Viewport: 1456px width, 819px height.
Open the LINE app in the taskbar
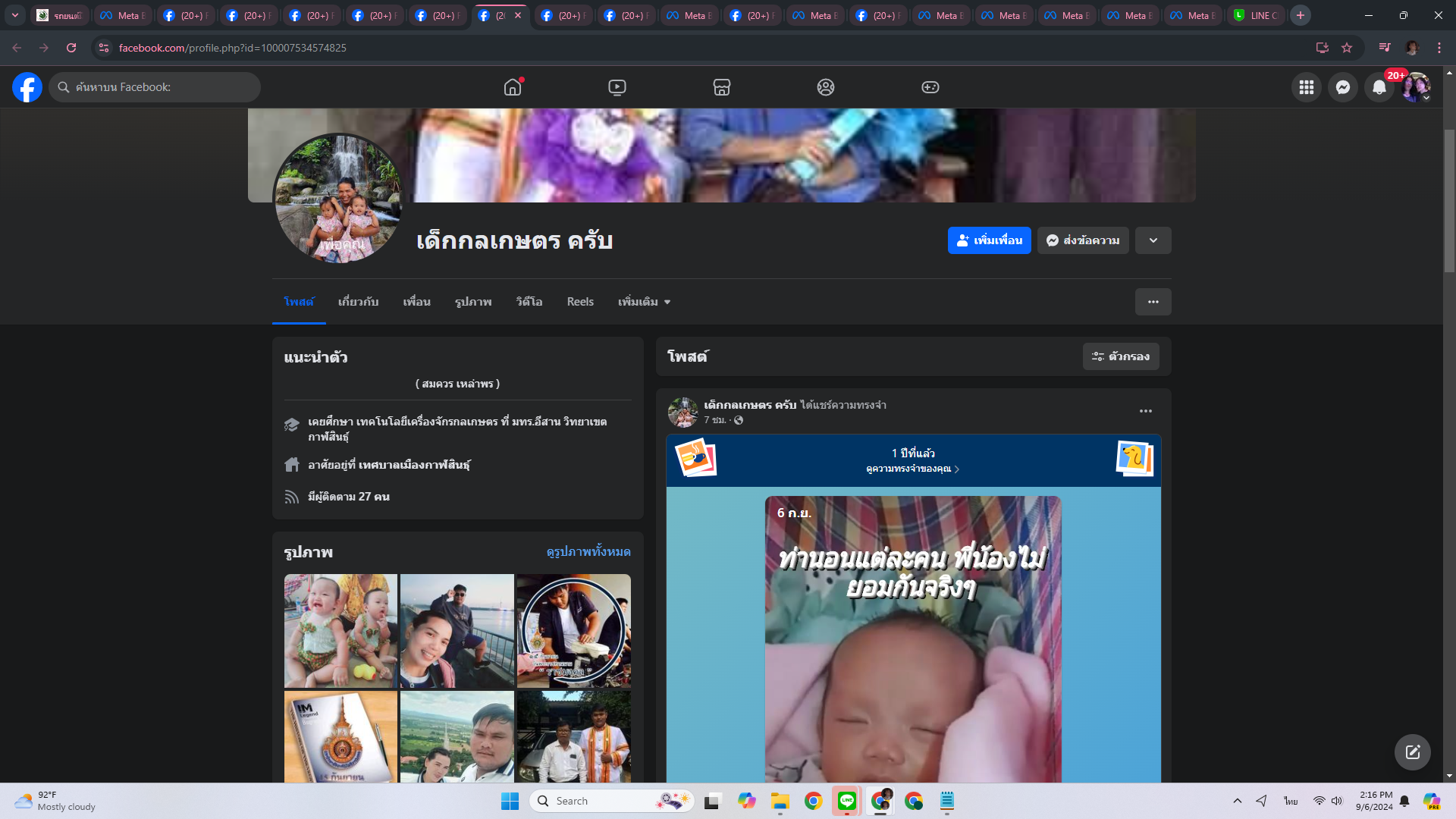pos(847,801)
